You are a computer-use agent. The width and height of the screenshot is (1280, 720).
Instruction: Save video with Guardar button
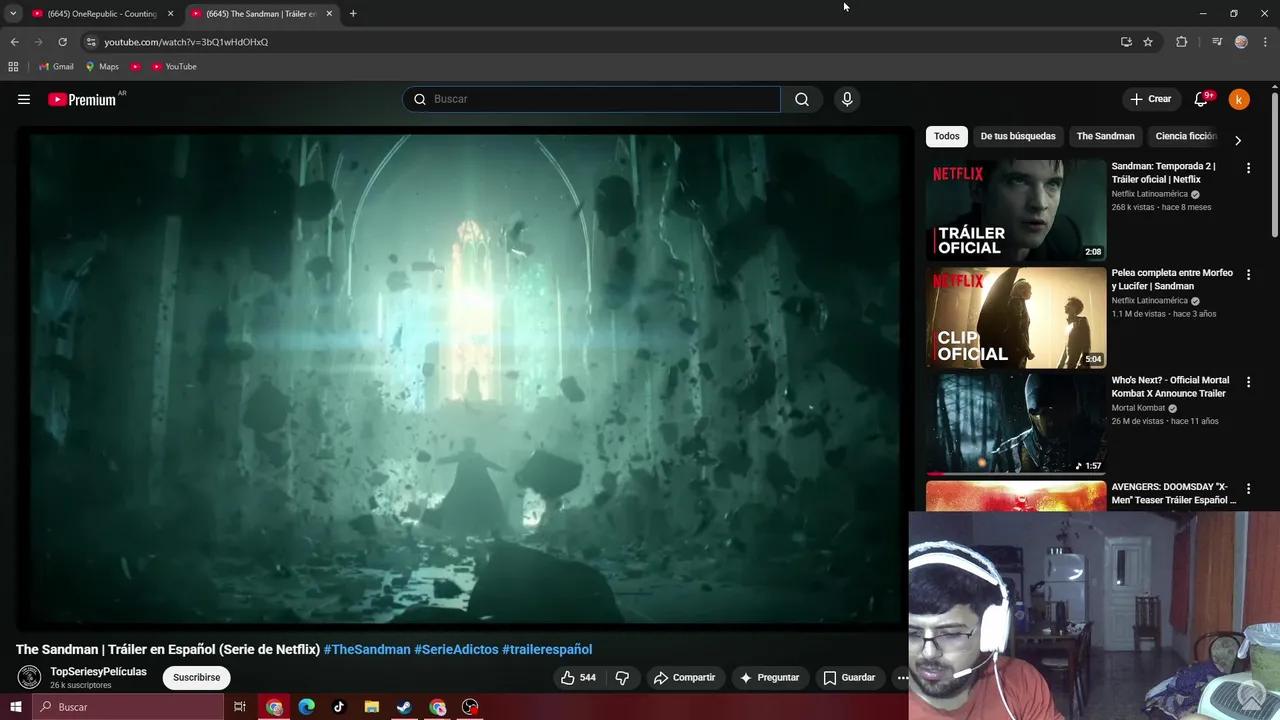pos(849,677)
